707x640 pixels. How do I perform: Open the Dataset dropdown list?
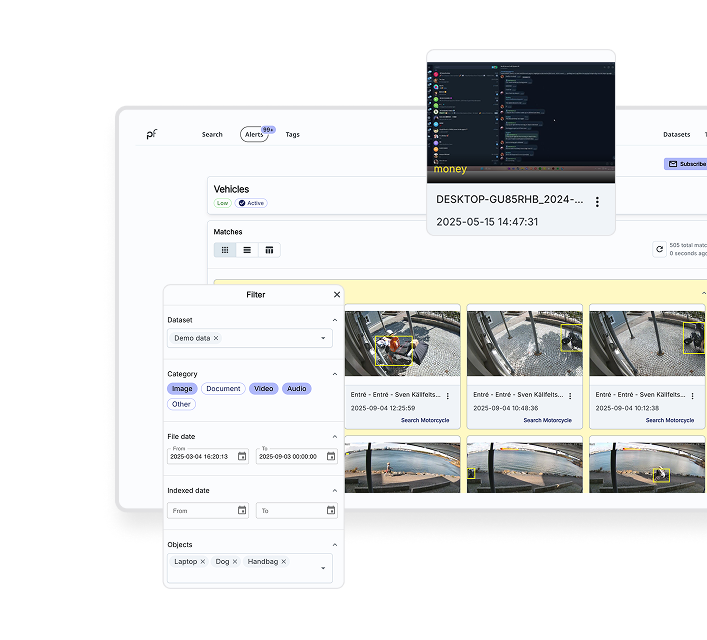323,338
